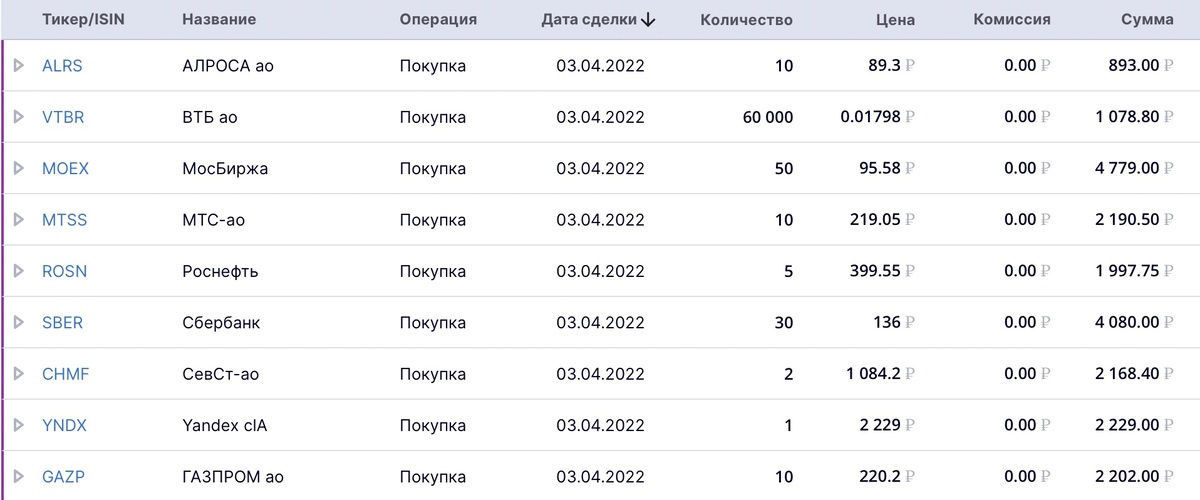Expand the MOEX row triangle
The height and width of the screenshot is (500, 1200).
pos(18,169)
